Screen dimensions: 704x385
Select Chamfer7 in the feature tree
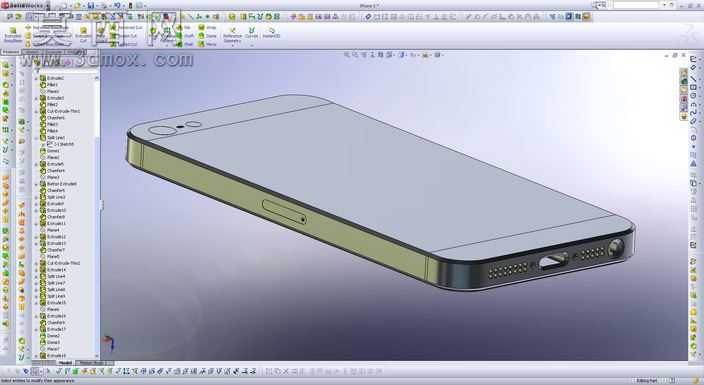(53, 250)
